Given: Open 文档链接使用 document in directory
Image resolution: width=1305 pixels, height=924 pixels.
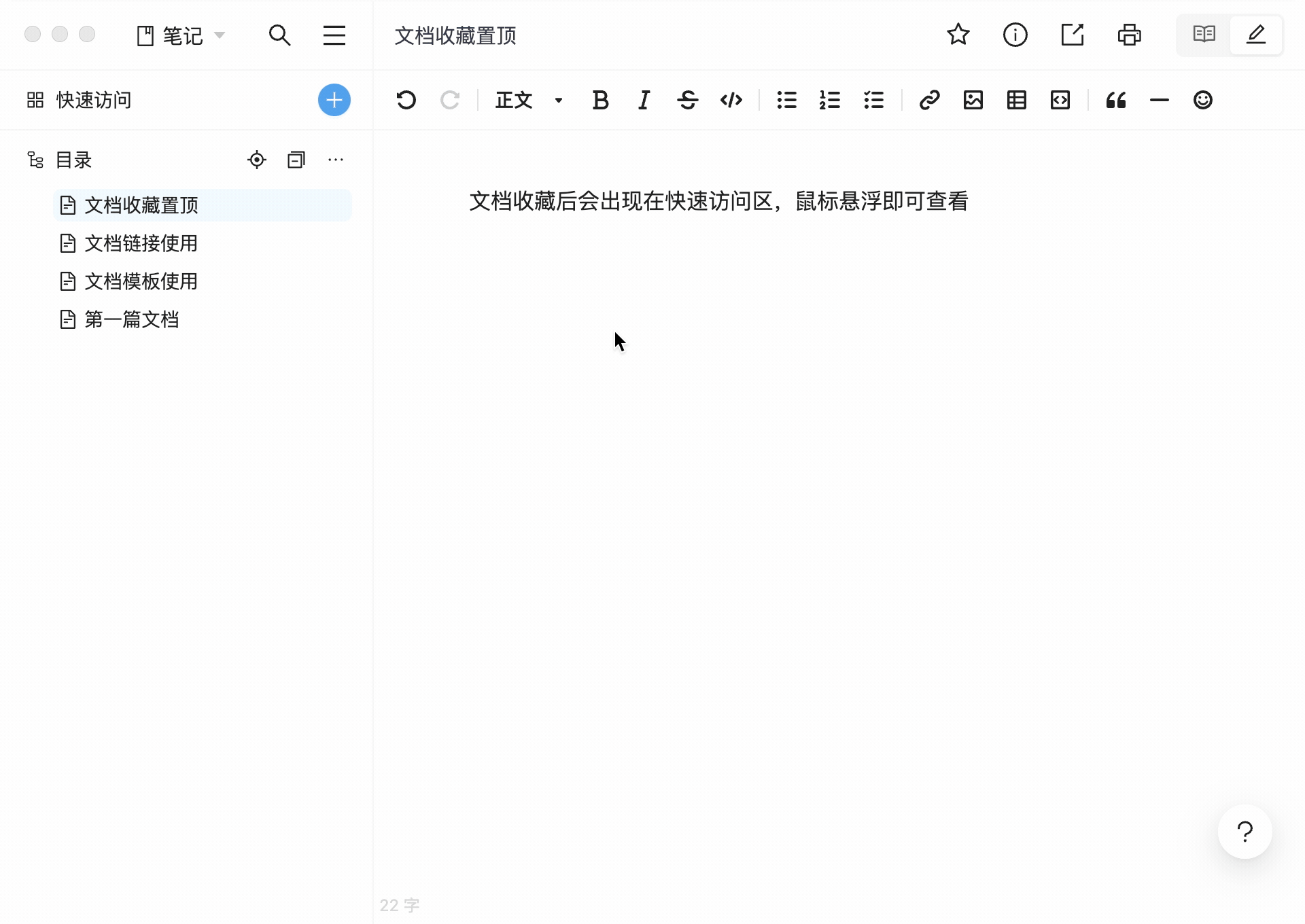Looking at the screenshot, I should click(x=203, y=243).
